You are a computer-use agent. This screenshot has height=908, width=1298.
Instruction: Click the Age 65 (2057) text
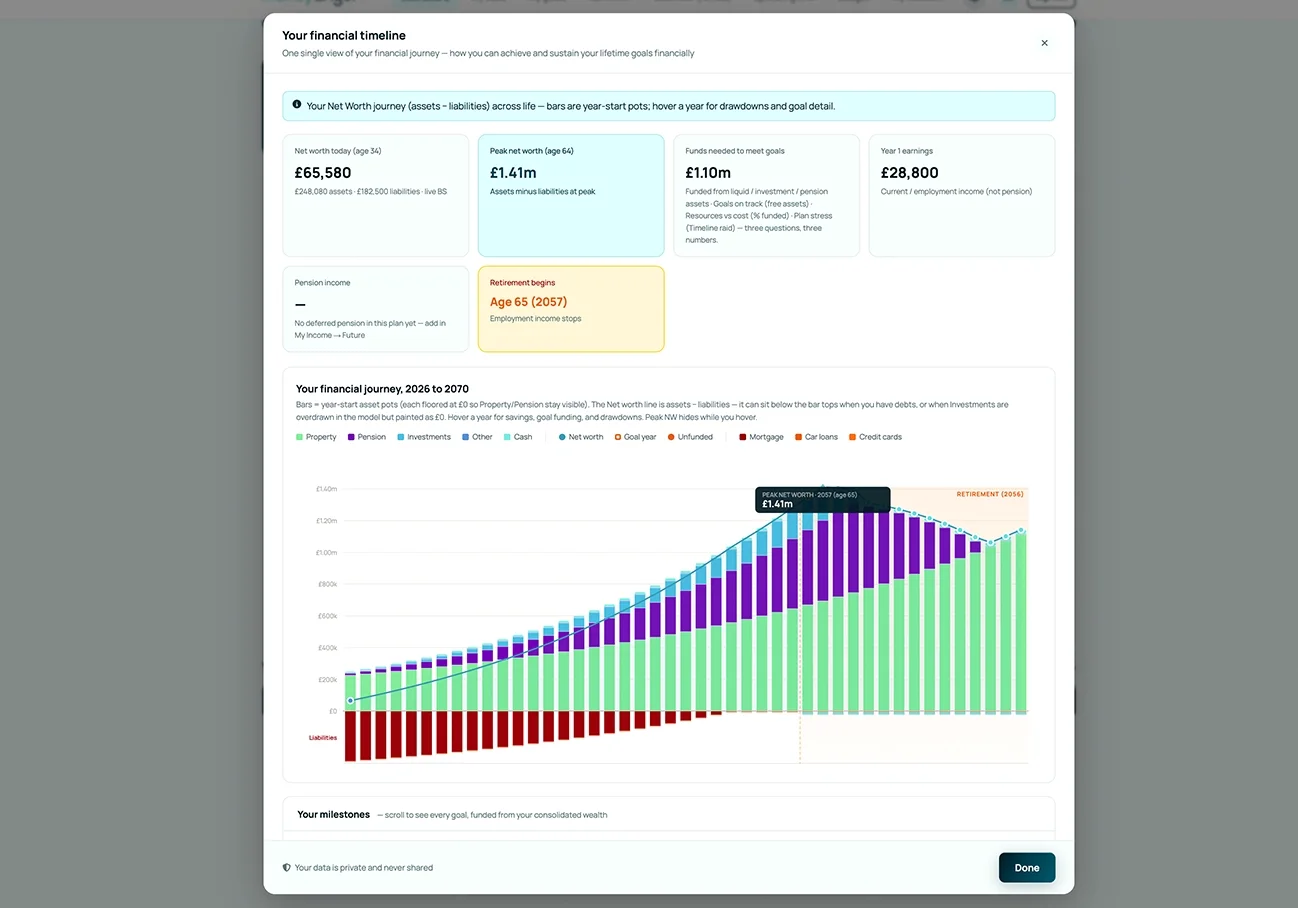pyautogui.click(x=529, y=302)
